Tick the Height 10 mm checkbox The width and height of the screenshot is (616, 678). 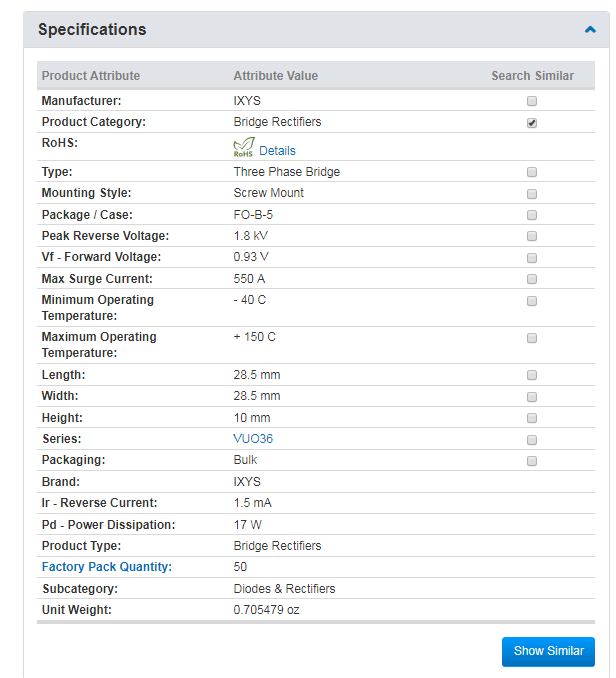pos(532,418)
